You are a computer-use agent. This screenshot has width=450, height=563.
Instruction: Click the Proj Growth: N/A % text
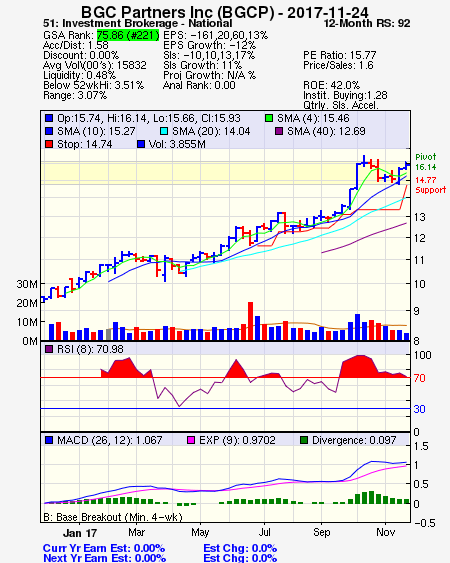point(209,75)
